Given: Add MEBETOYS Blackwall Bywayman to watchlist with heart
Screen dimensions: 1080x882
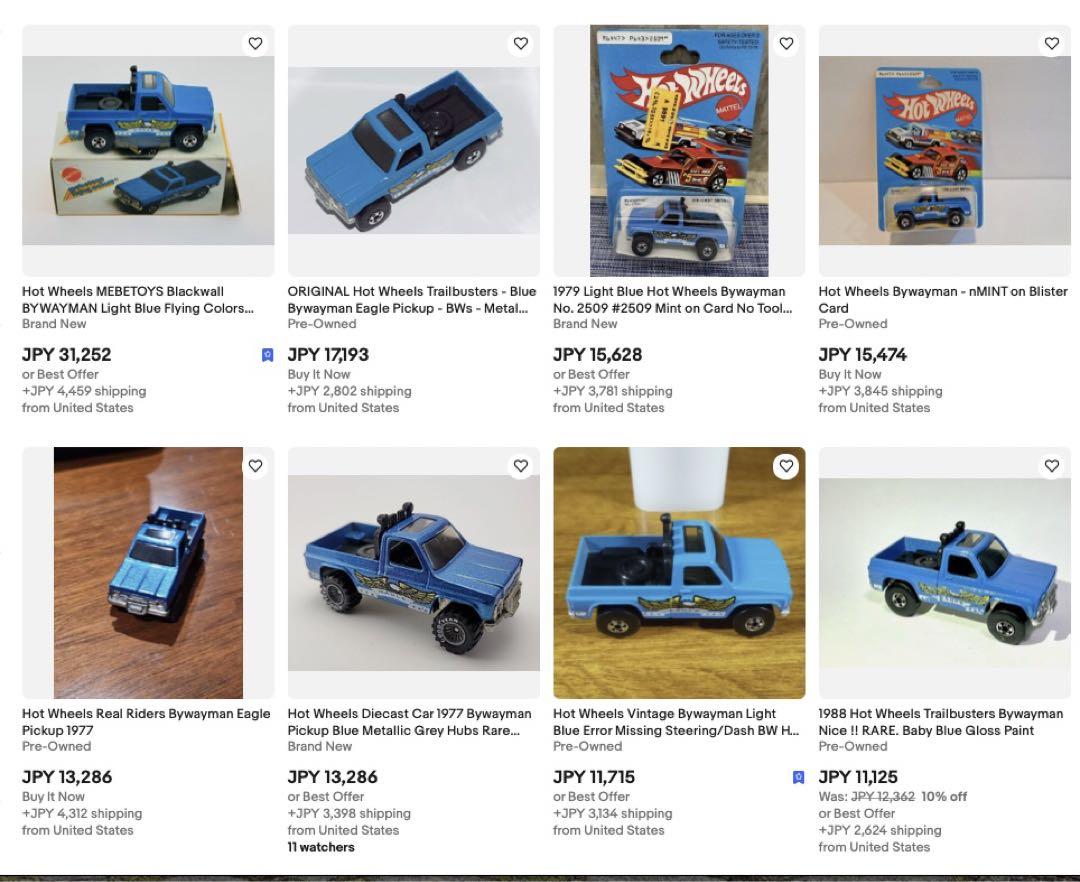Looking at the screenshot, I should [x=256, y=43].
